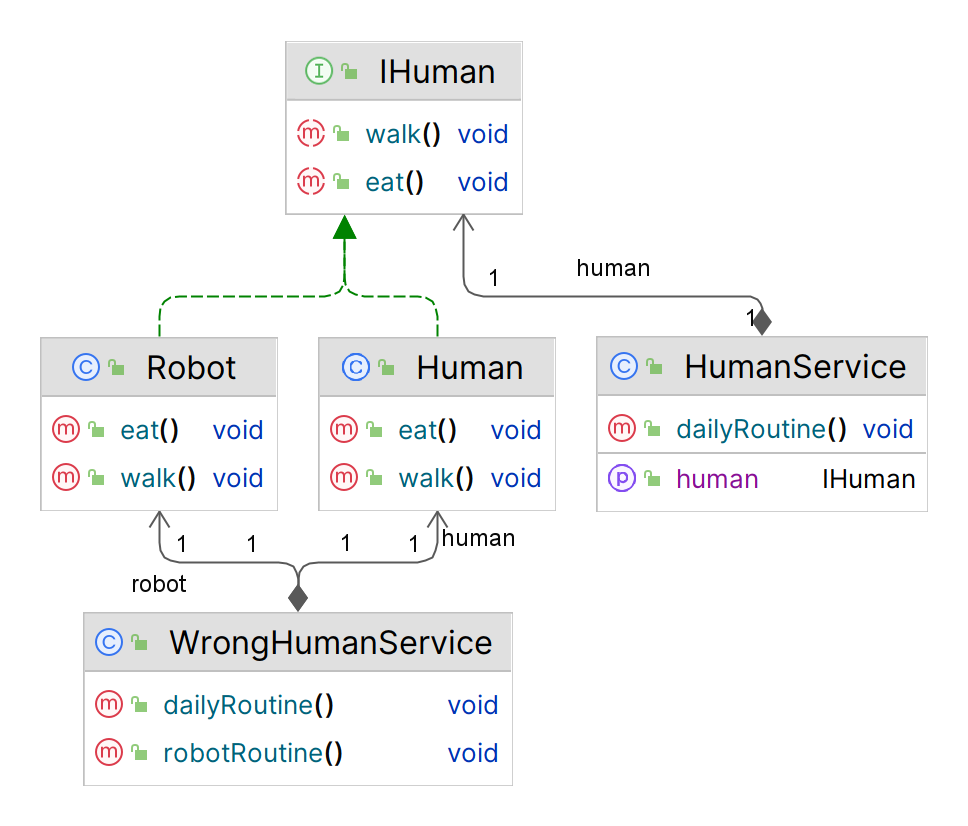Click the Human class icon

coord(355,367)
